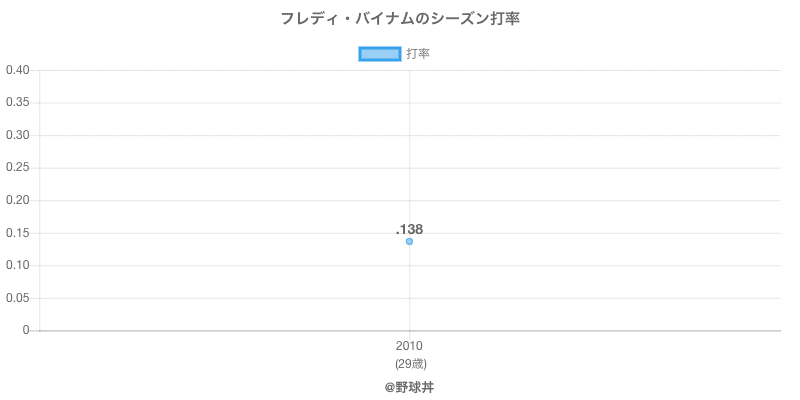Click the 2010 x-axis label
The height and width of the screenshot is (400, 800).
tap(409, 346)
